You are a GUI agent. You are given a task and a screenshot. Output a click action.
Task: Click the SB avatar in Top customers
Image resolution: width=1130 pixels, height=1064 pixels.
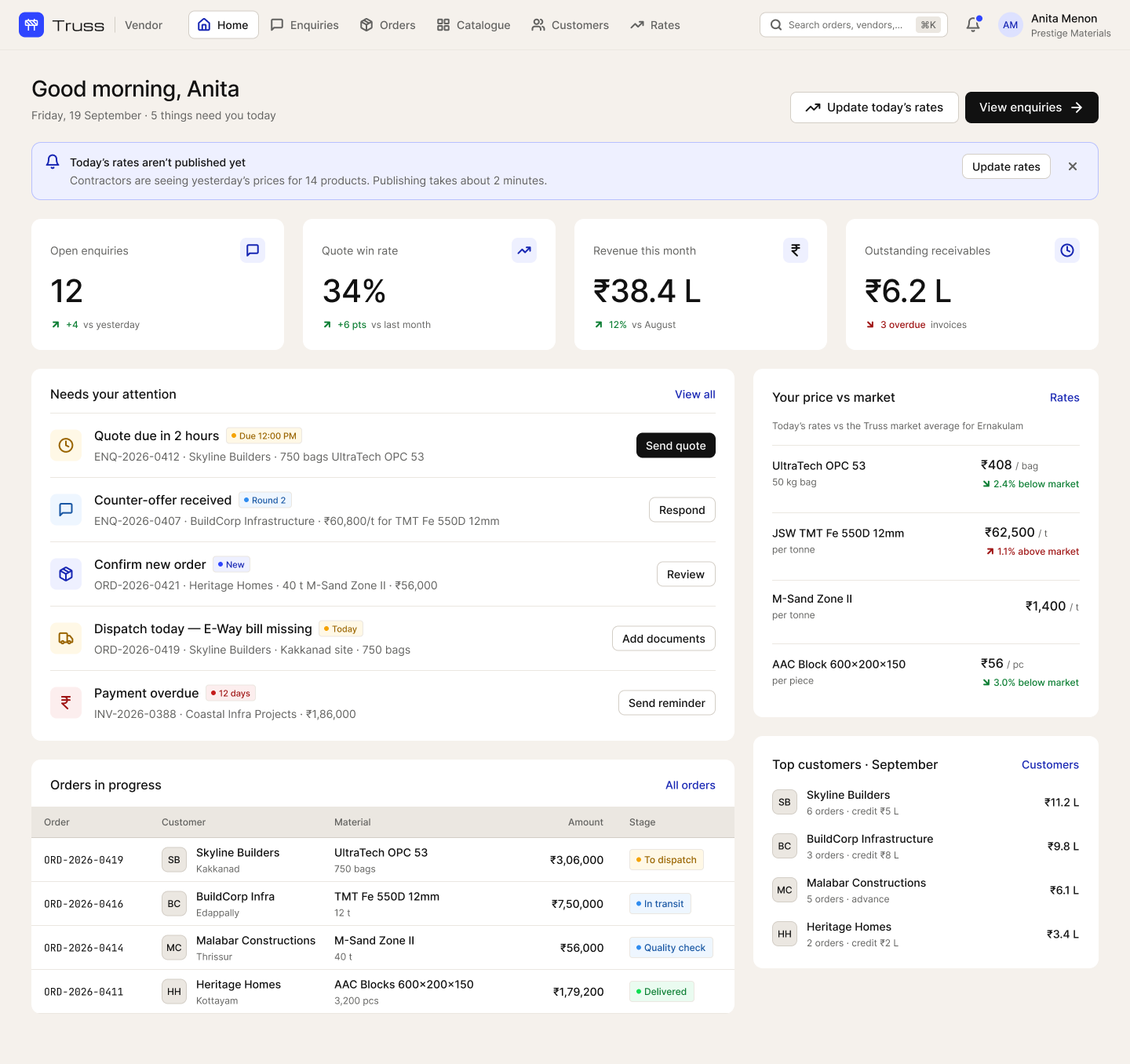(x=785, y=802)
